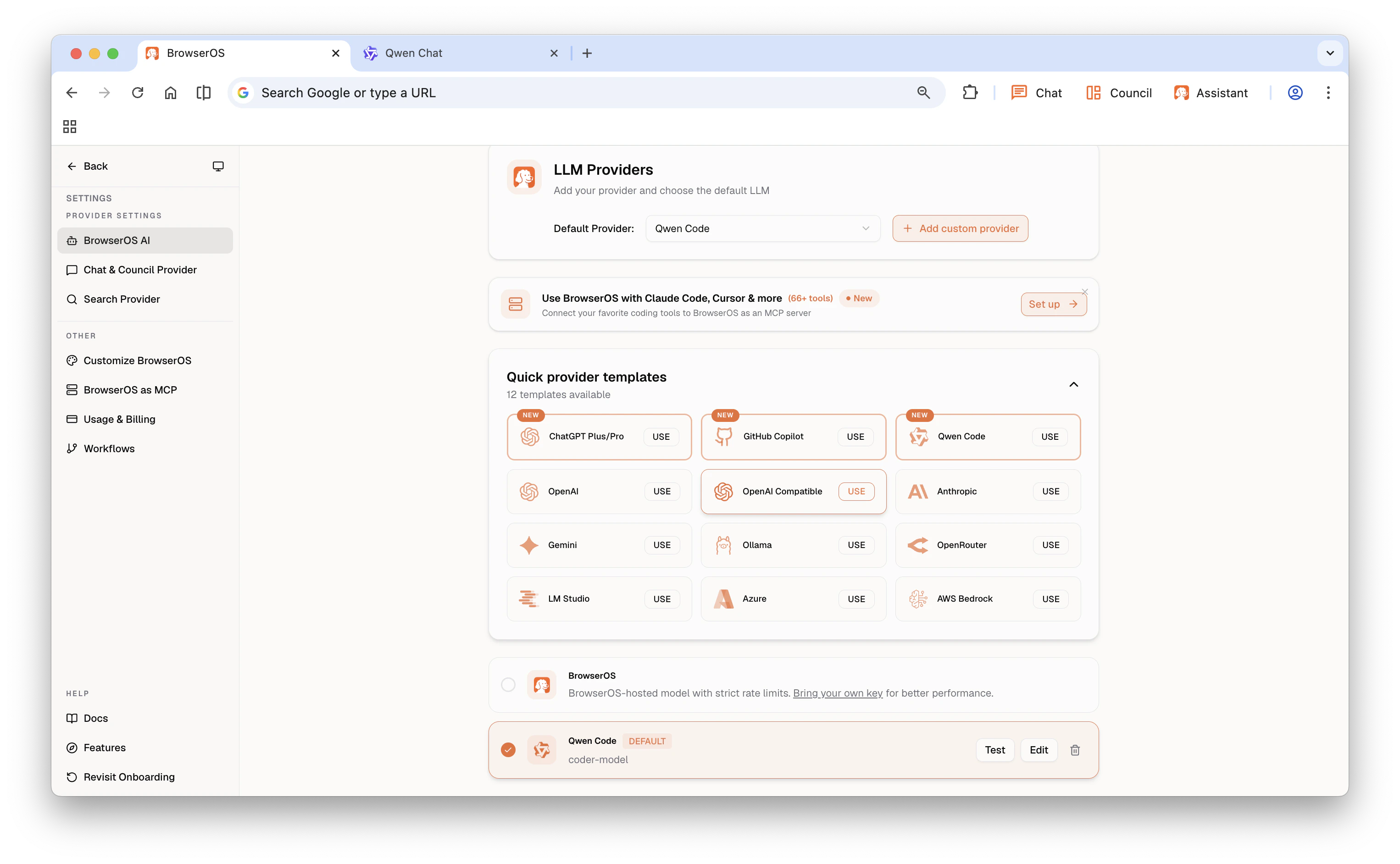
Task: Open the user profile icon
Action: click(x=1295, y=93)
